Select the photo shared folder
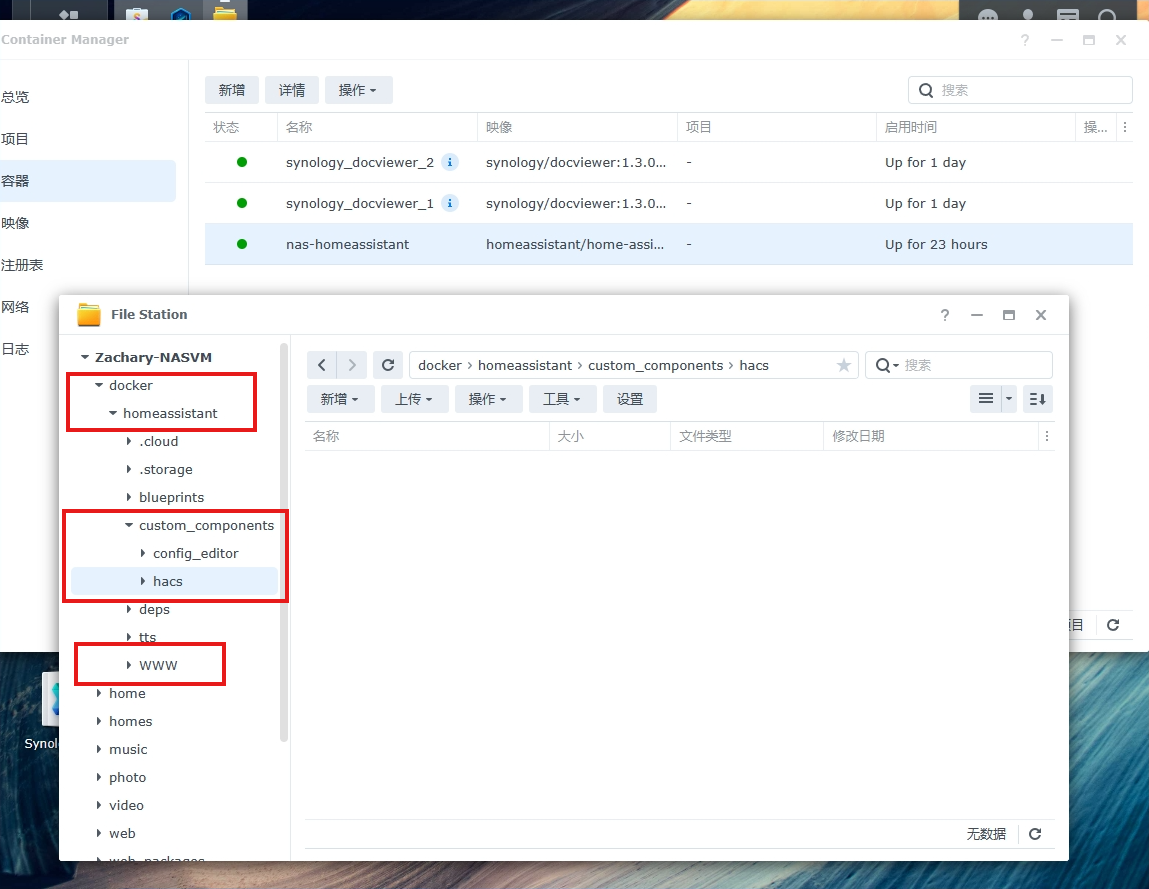Screen dimensions: 1149x889 click(128, 777)
